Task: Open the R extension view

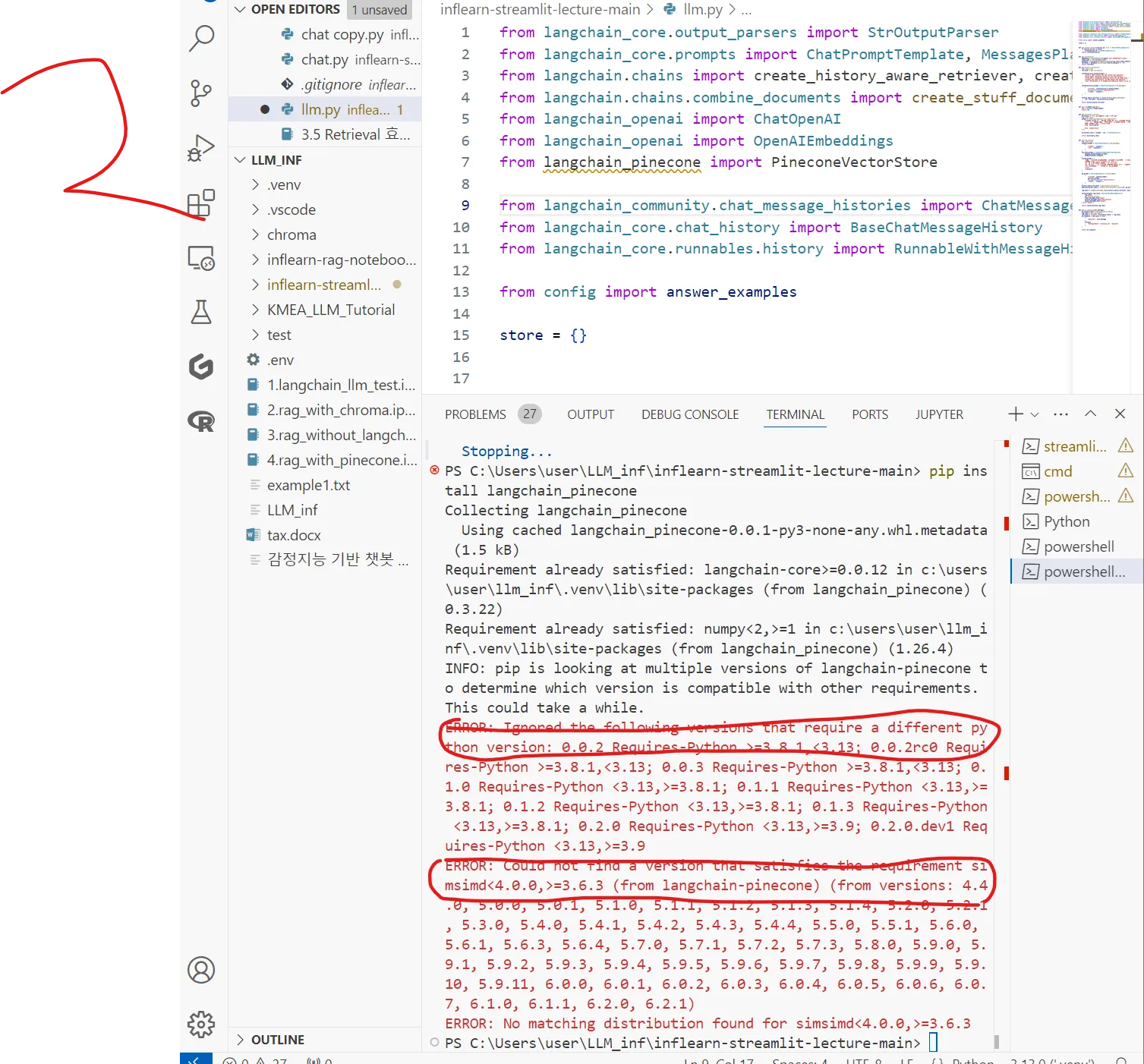Action: tap(201, 421)
